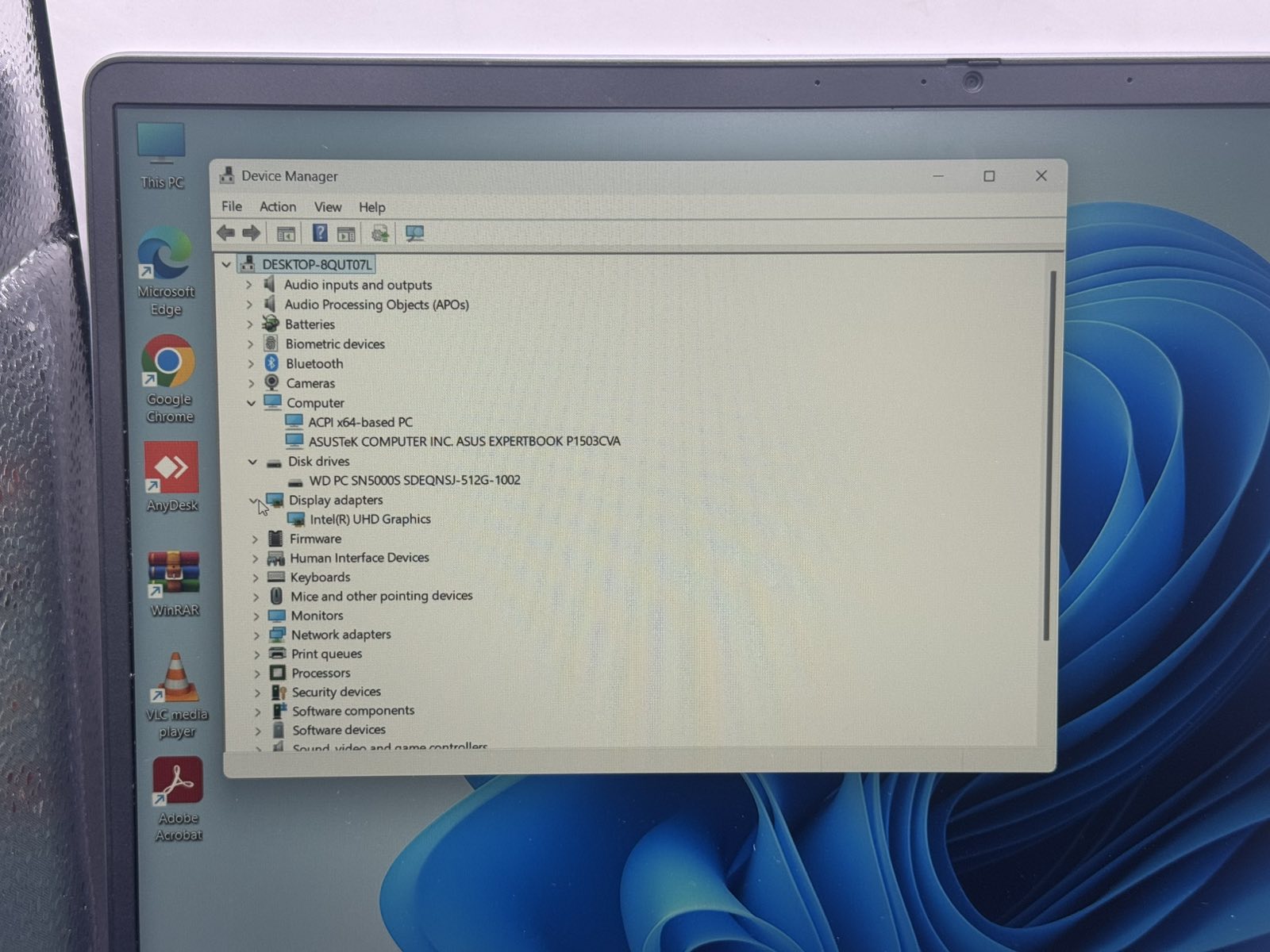The width and height of the screenshot is (1270, 952).
Task: Select the ASUS EXPERTBOOK P1503CVA entry
Action: pyautogui.click(x=464, y=442)
